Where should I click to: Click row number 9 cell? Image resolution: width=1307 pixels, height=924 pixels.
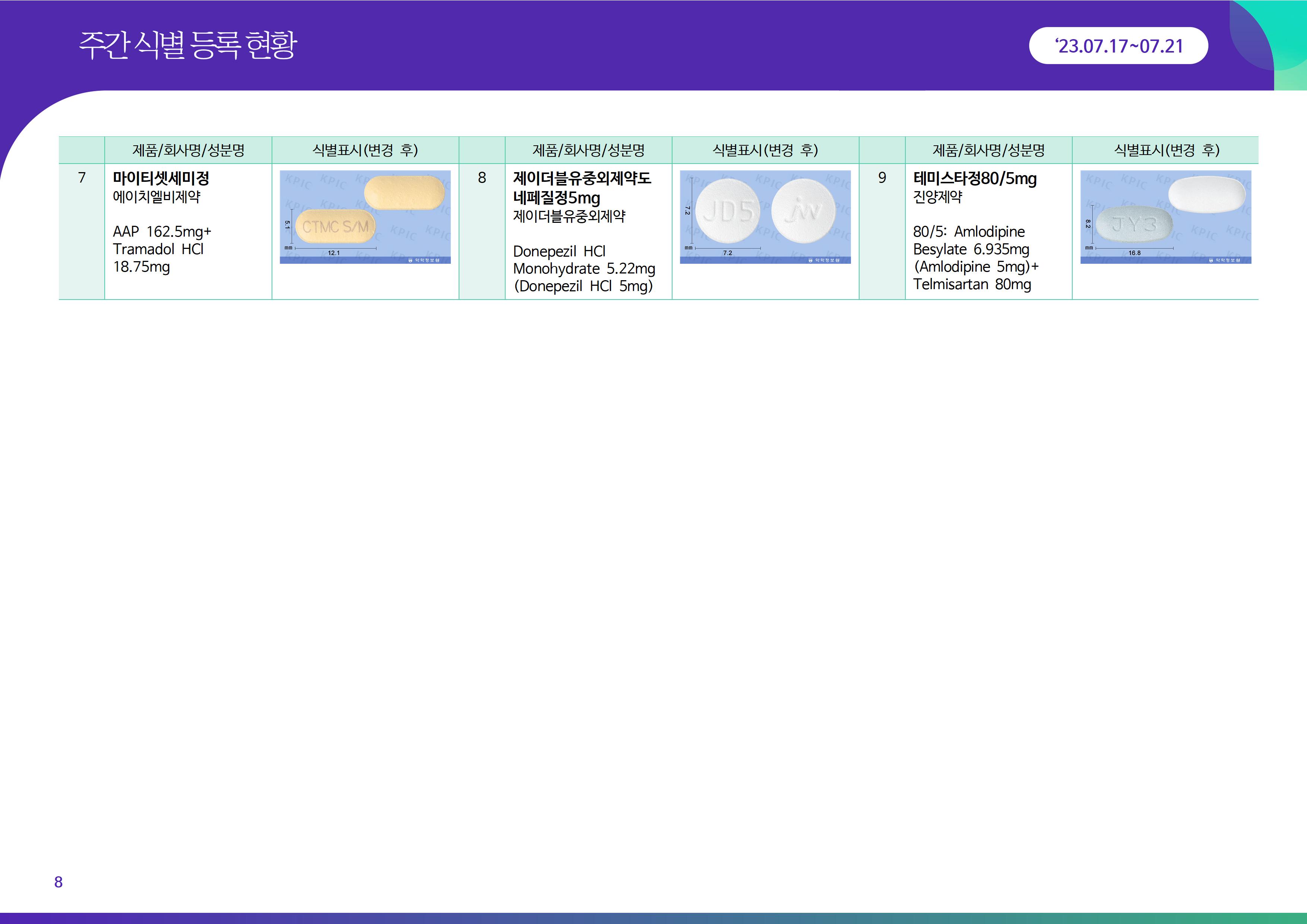[x=882, y=178]
